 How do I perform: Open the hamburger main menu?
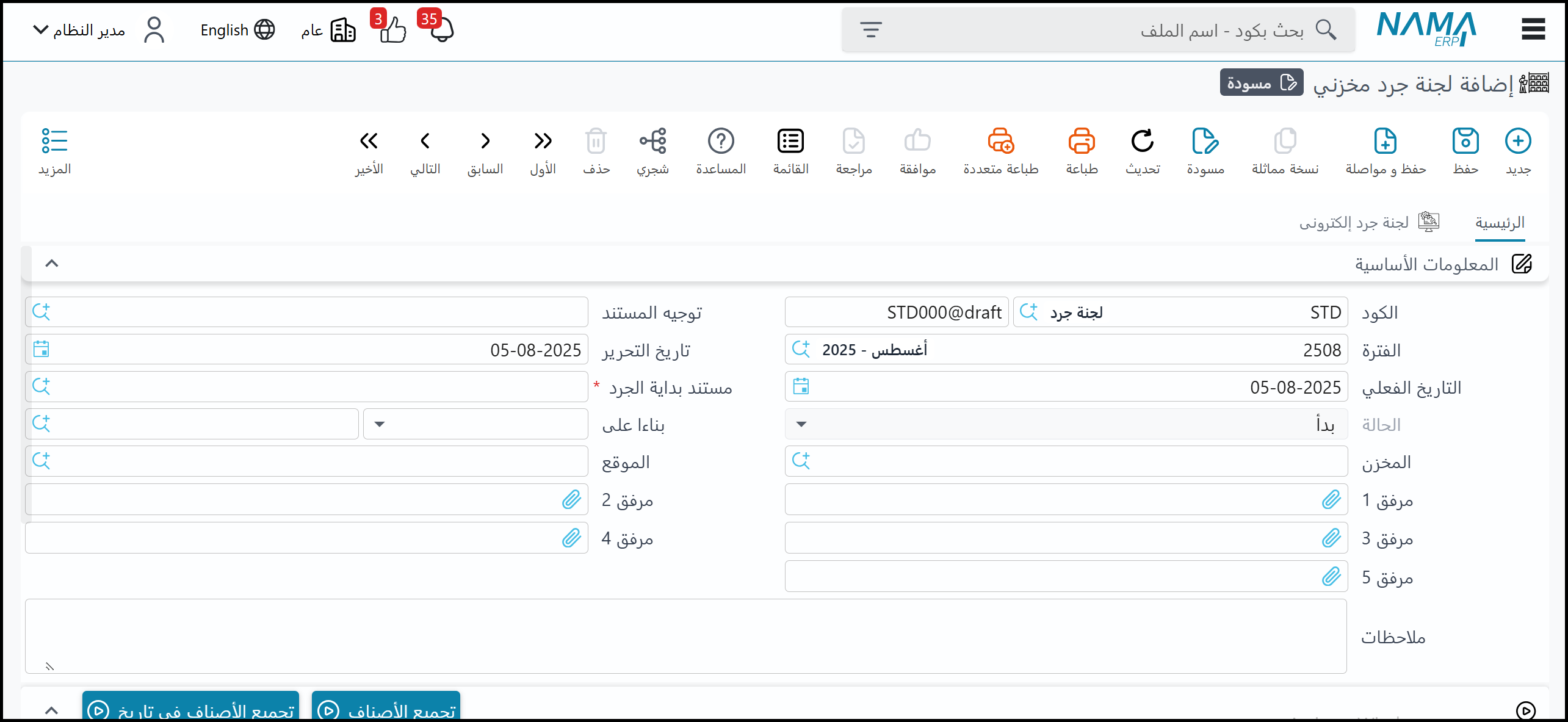1533,29
